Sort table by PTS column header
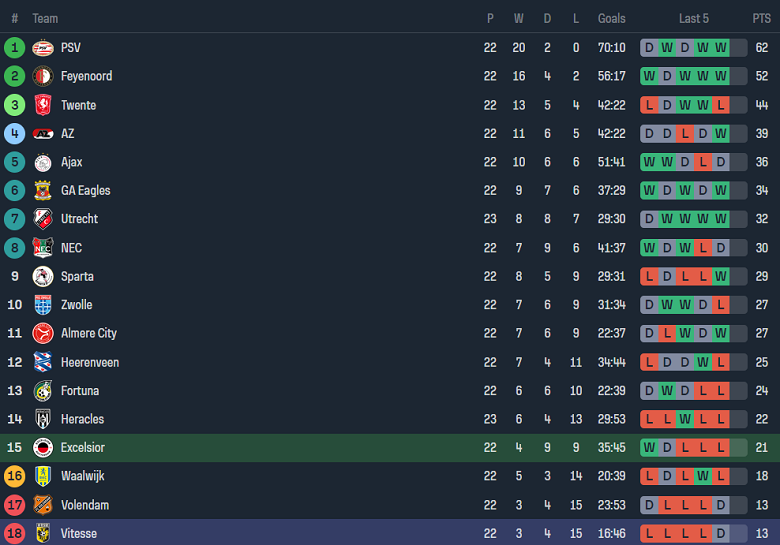 pyautogui.click(x=761, y=18)
